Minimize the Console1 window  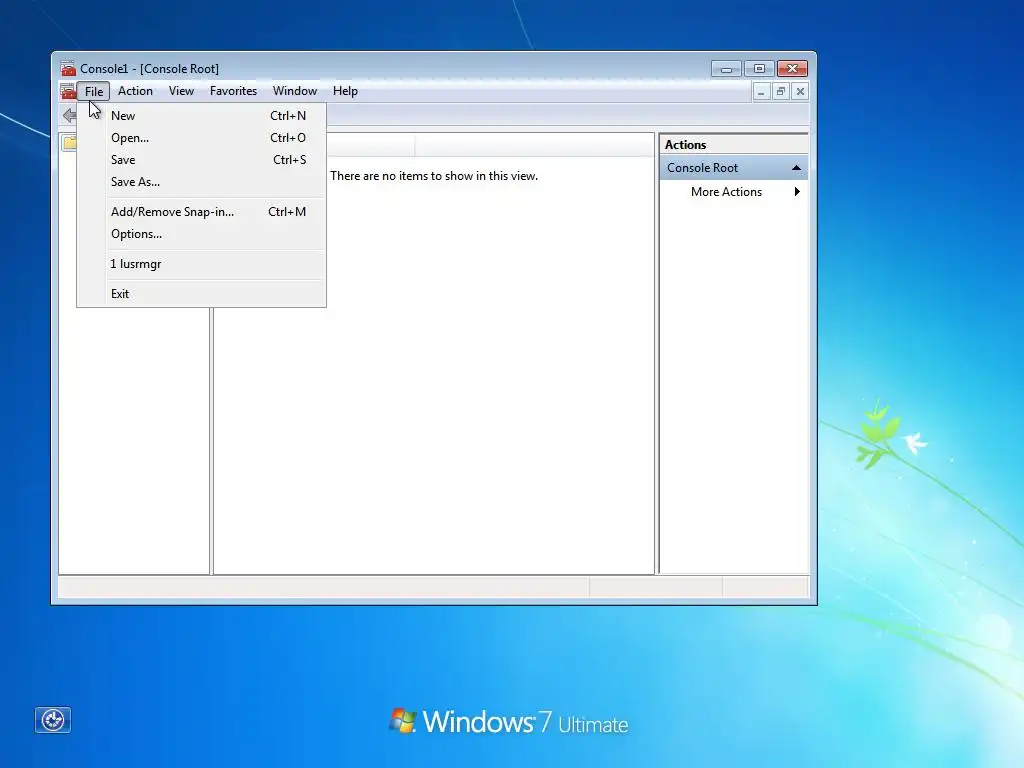[x=726, y=69]
